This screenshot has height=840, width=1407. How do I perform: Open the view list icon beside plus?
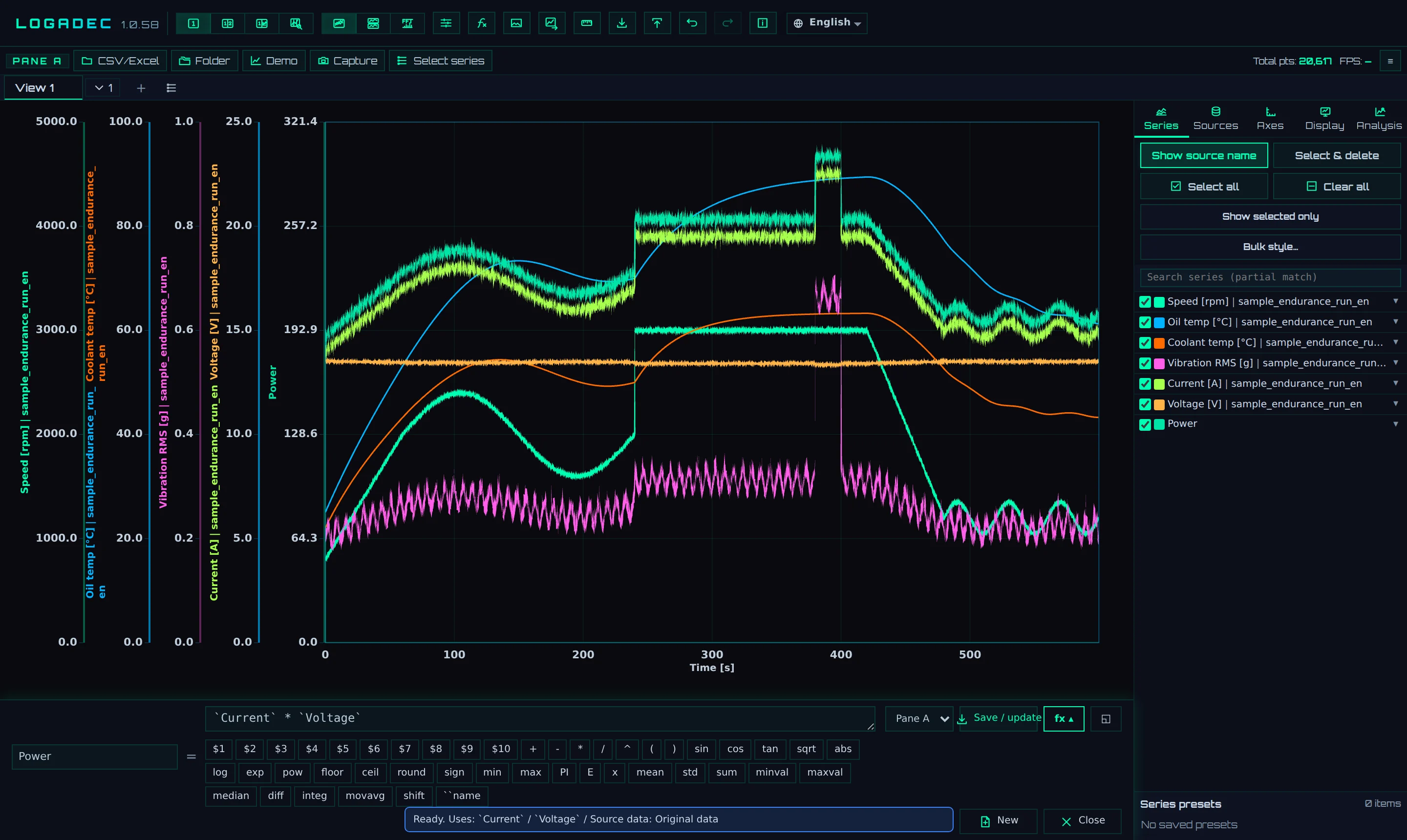(171, 88)
